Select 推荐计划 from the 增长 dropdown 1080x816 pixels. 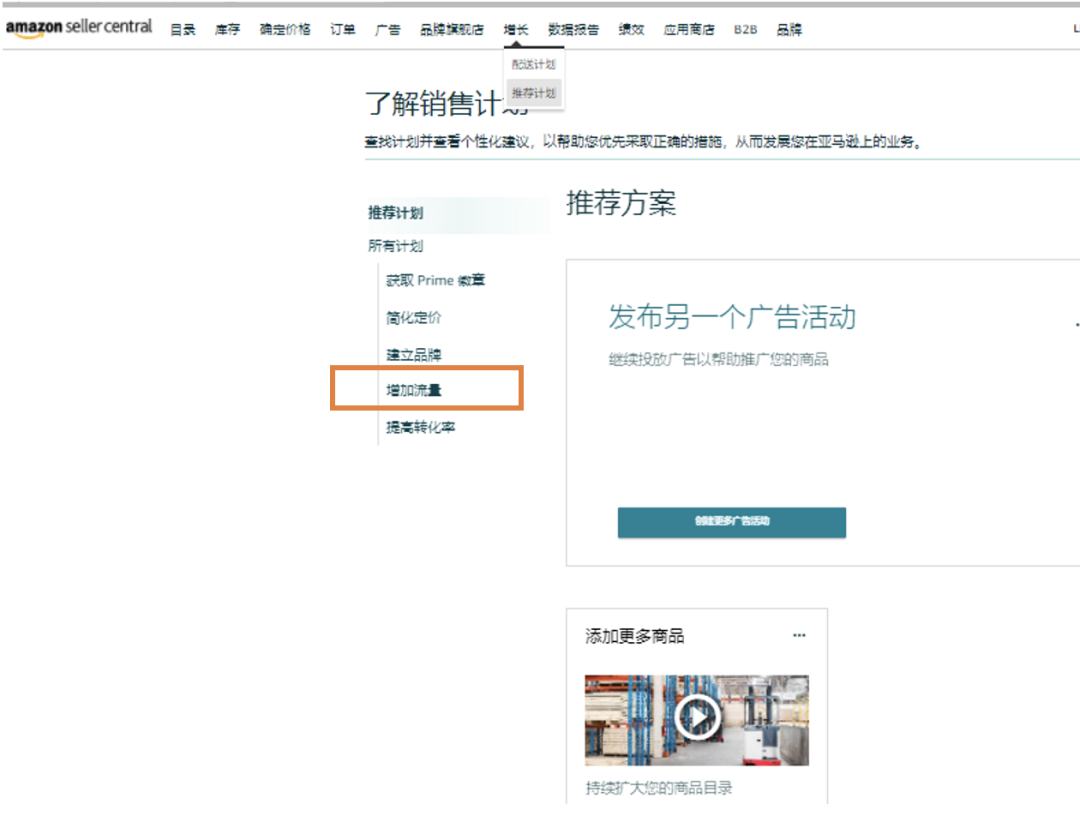[535, 92]
